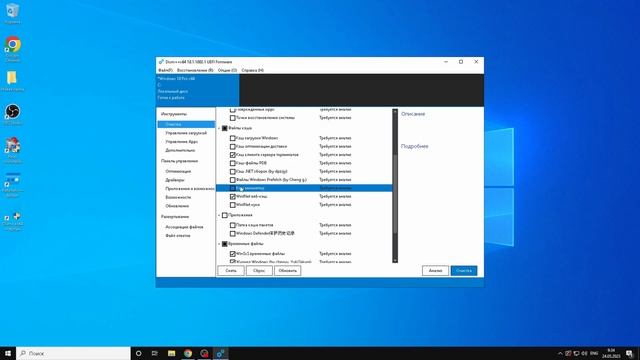Click the taskbar search box
Viewport: 640px width, 360px height.
(x=73, y=353)
